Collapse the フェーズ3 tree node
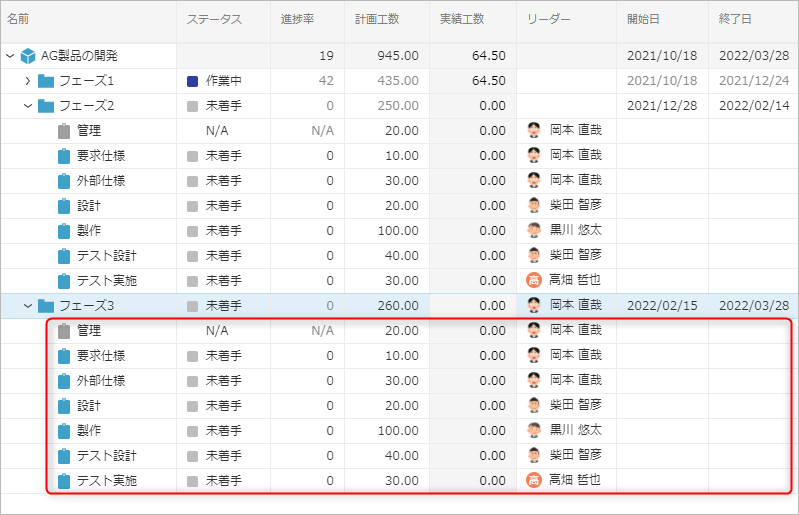Image resolution: width=799 pixels, height=515 pixels. (x=28, y=306)
